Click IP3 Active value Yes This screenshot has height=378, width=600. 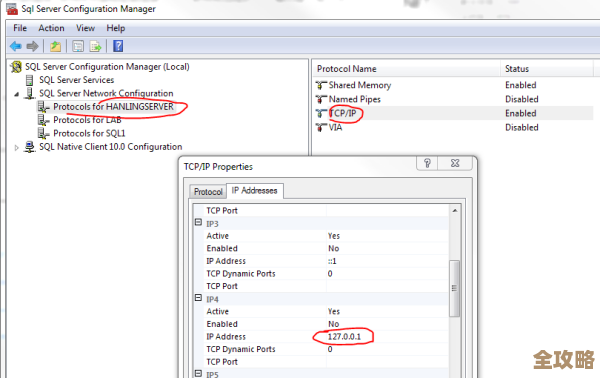tap(334, 236)
